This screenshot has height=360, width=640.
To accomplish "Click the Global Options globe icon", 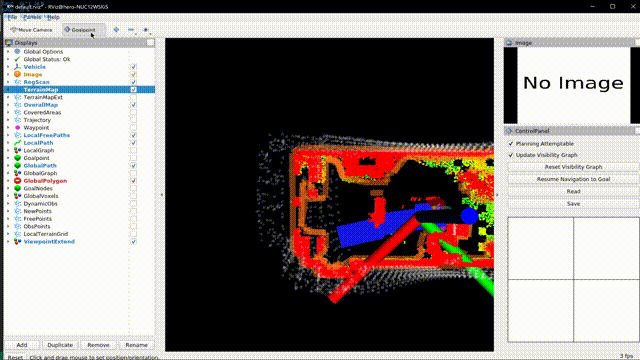I will pyautogui.click(x=17, y=51).
